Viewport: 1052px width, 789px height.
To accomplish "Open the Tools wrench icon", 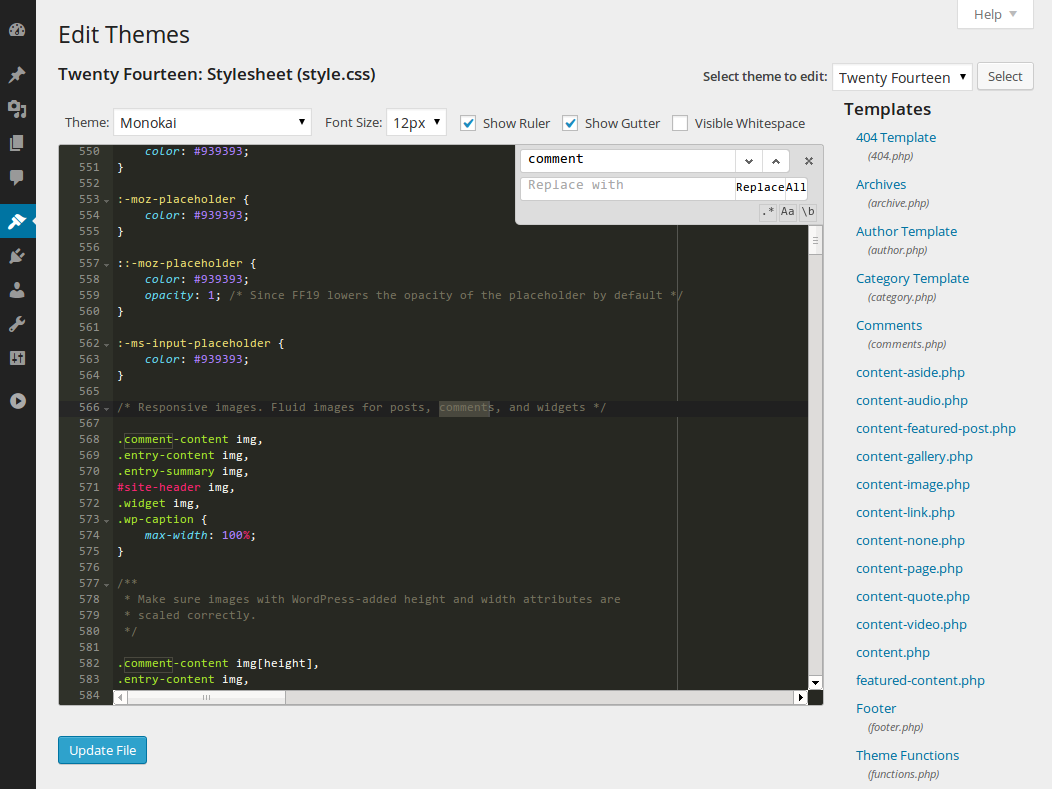I will click(17, 324).
